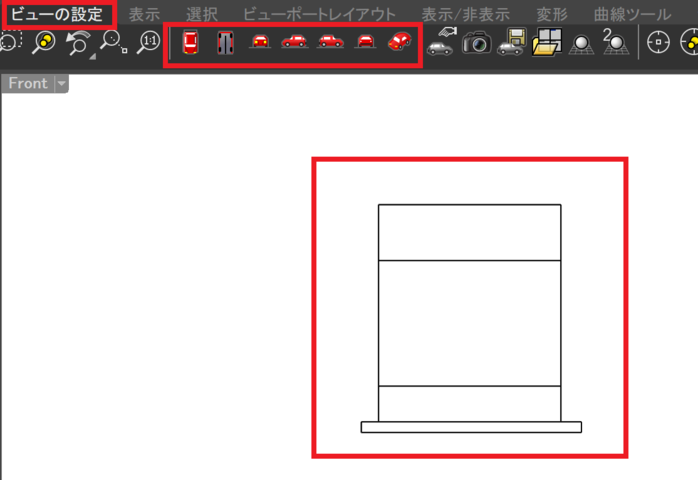Click the Front viewport title label
Viewport: 698px width, 480px height.
(x=28, y=84)
